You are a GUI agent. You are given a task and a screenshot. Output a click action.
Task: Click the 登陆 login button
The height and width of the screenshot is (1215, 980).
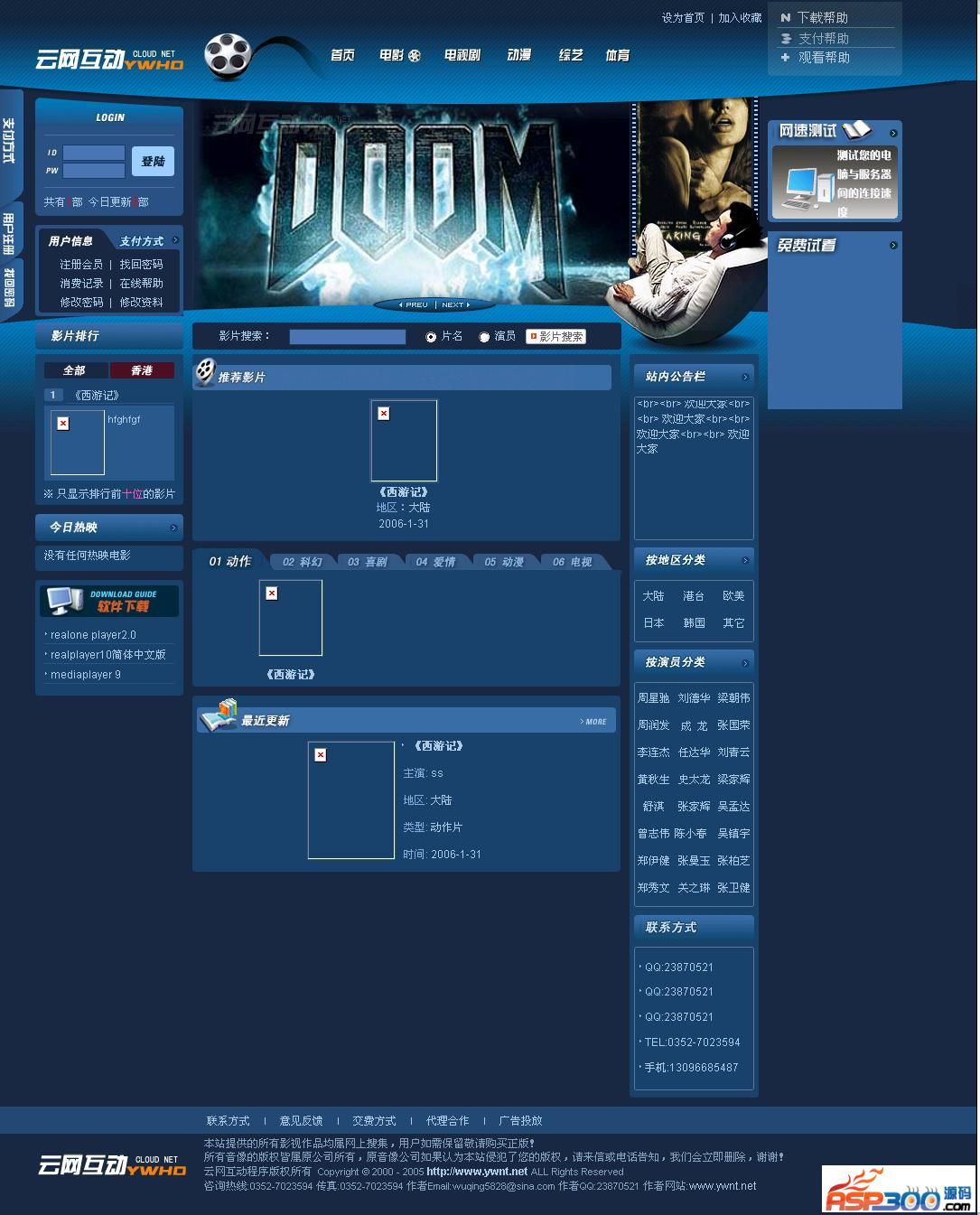point(153,162)
